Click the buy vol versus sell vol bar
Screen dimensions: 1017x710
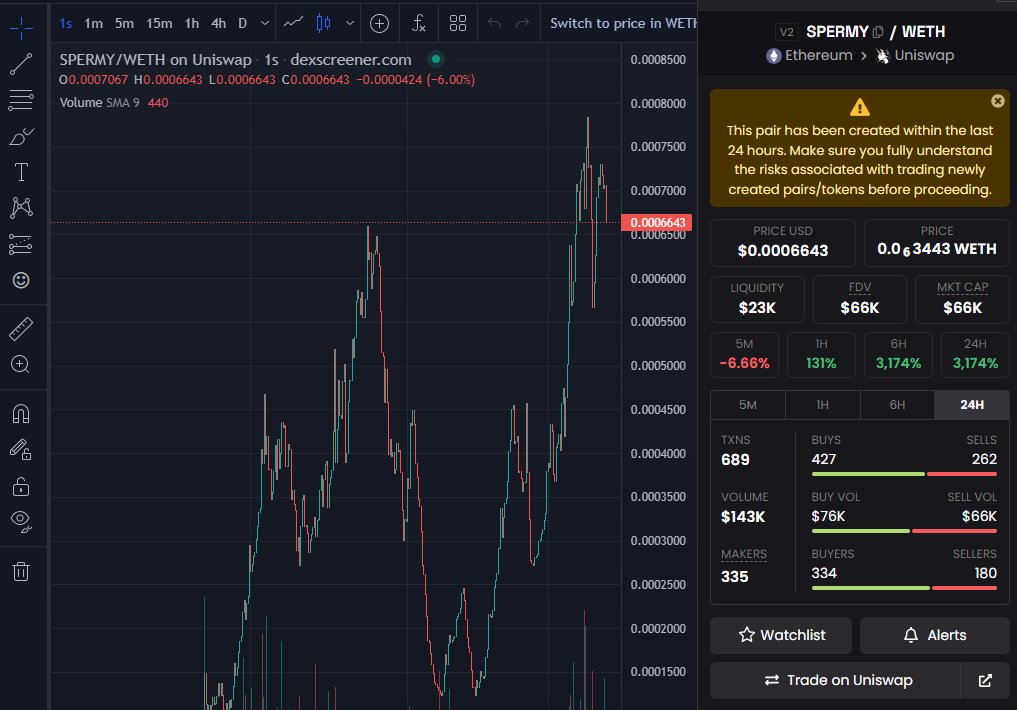click(904, 531)
